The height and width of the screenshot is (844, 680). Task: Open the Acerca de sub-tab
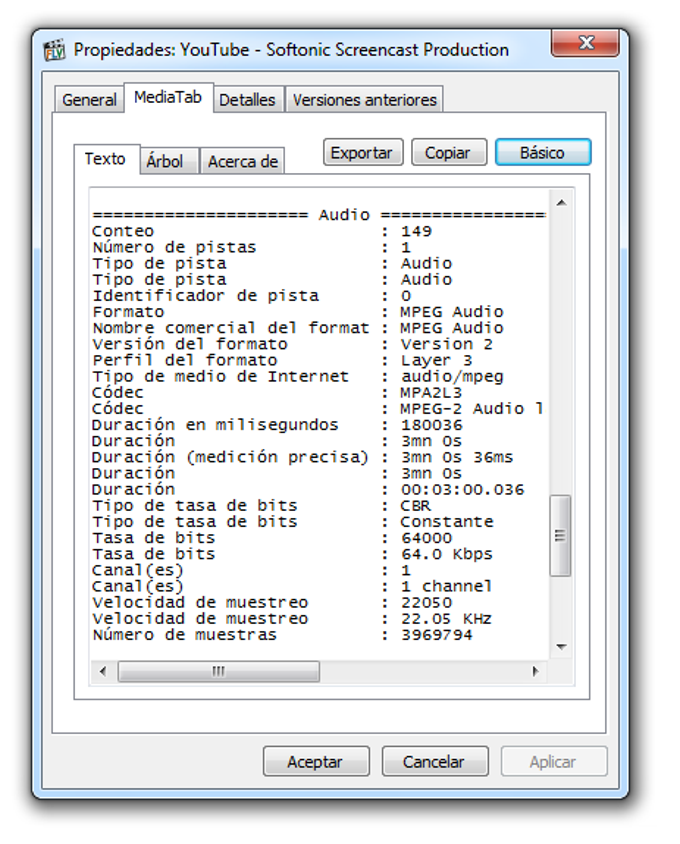243,161
